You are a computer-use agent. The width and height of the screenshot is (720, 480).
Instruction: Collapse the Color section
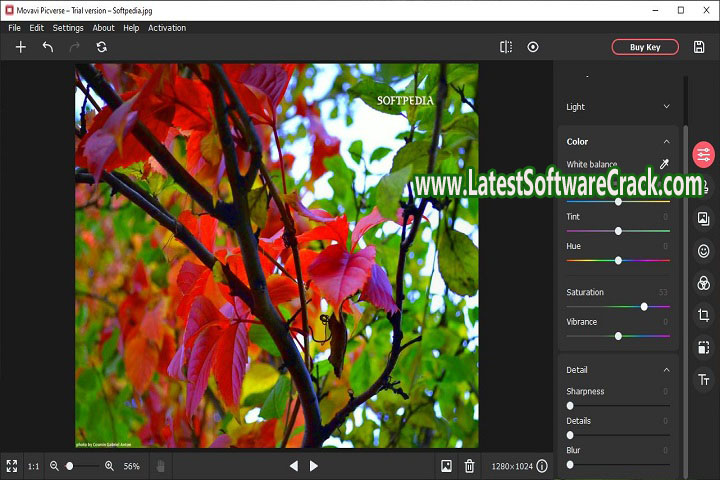[x=666, y=142]
